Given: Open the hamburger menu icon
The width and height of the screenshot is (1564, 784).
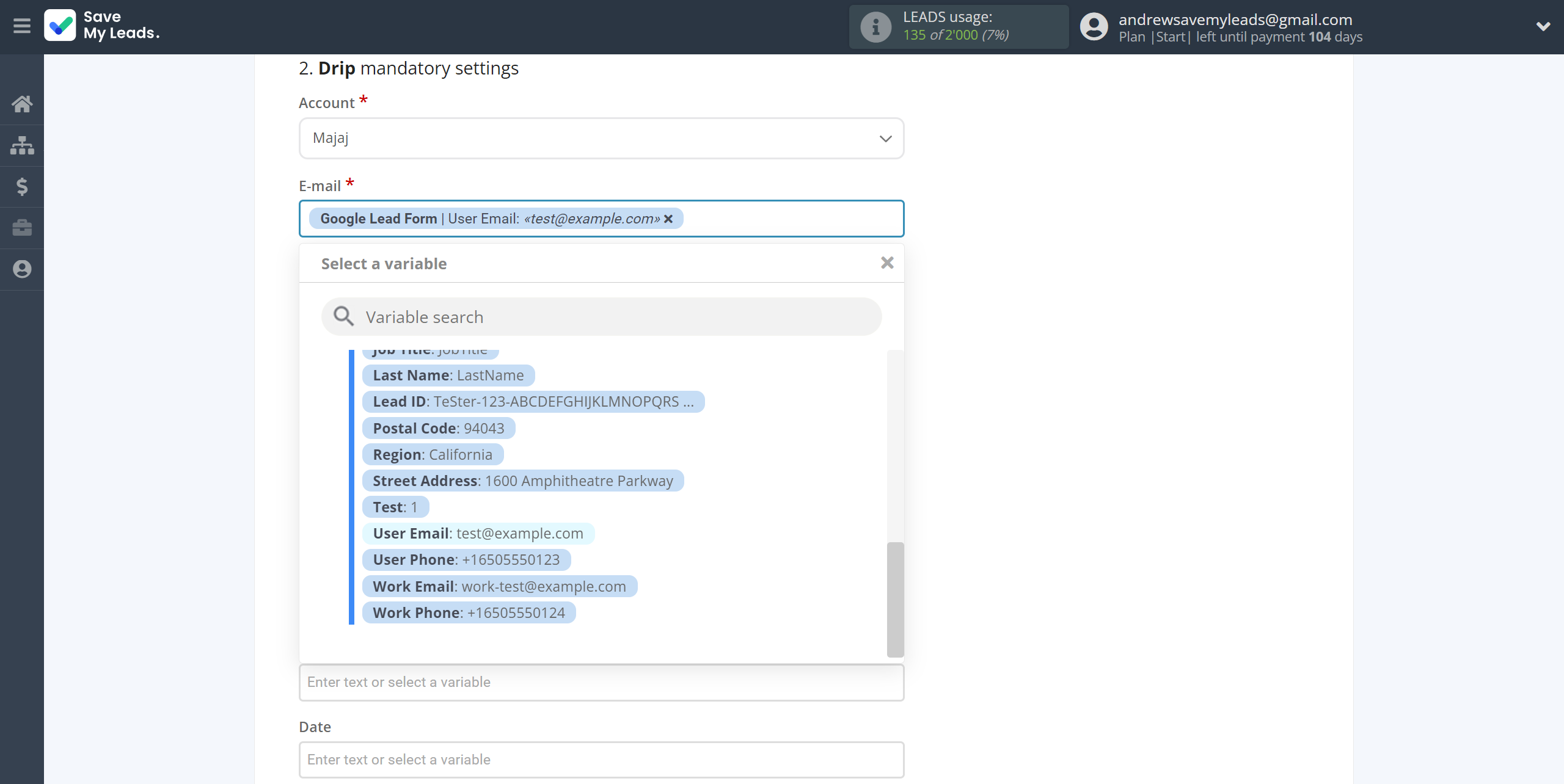Looking at the screenshot, I should coord(22,26).
